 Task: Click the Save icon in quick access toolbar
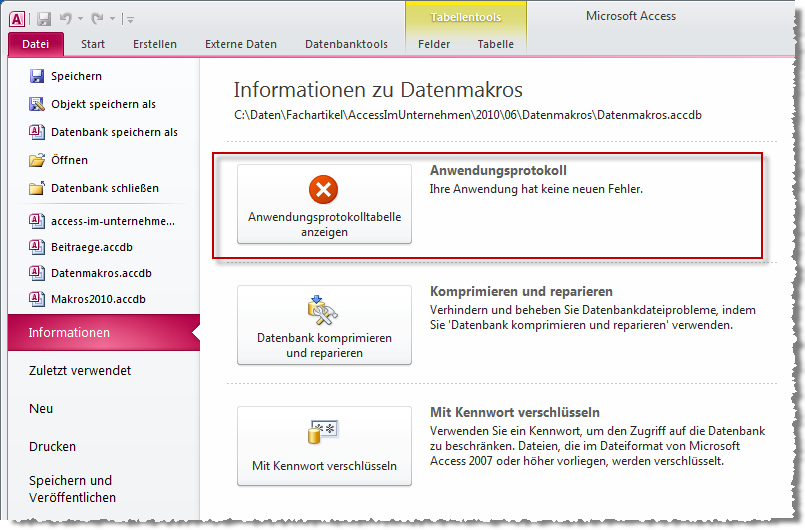coord(44,18)
